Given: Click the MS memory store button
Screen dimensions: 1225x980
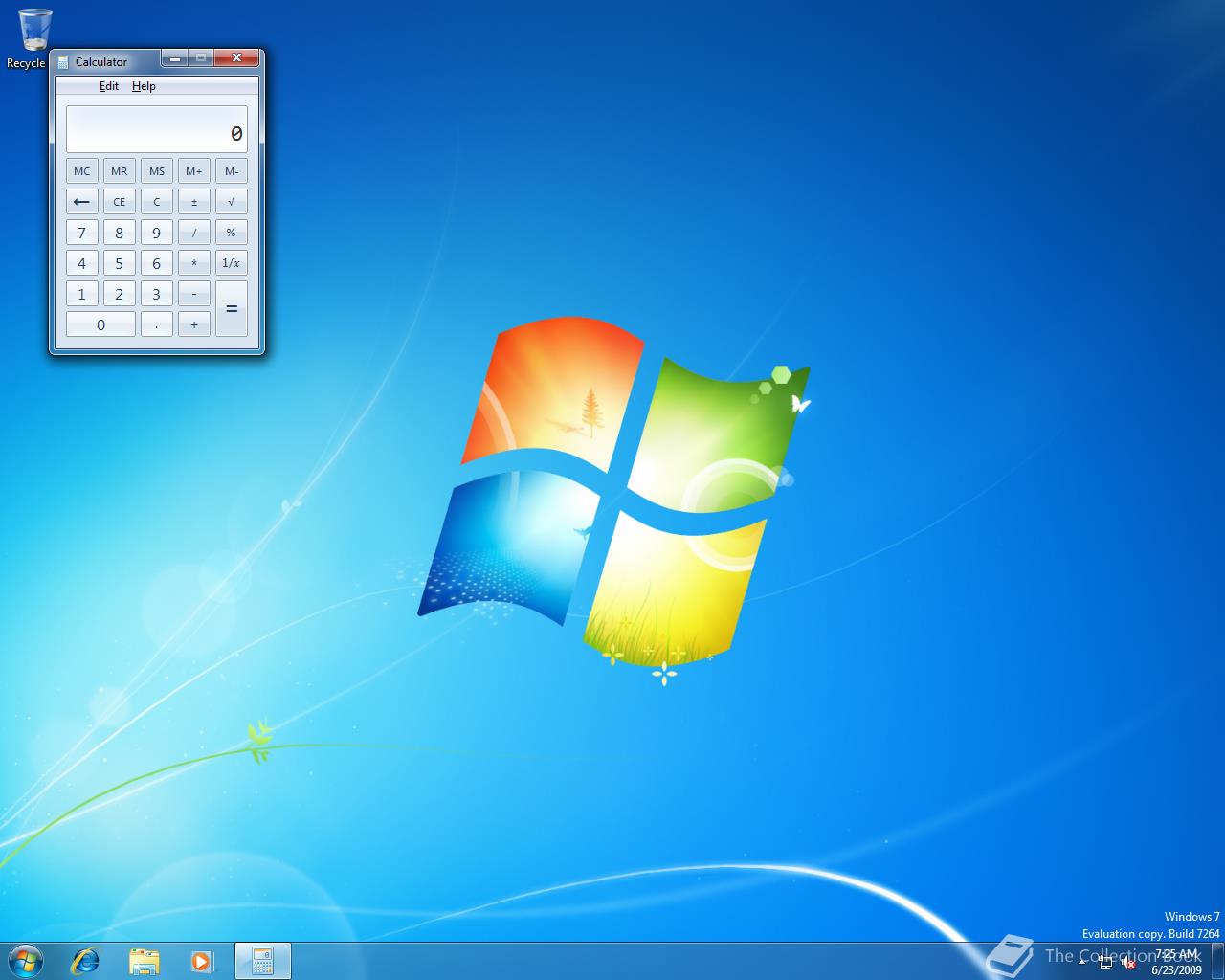Looking at the screenshot, I should pos(157,171).
